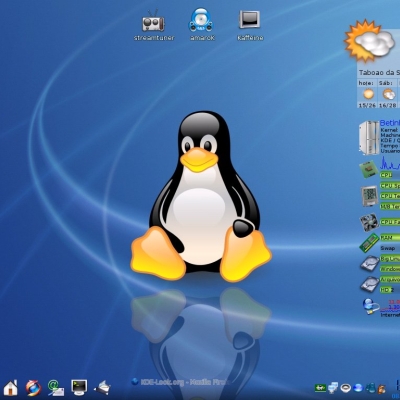Click the CPU fan icon
400x400 pixels.
369,222
